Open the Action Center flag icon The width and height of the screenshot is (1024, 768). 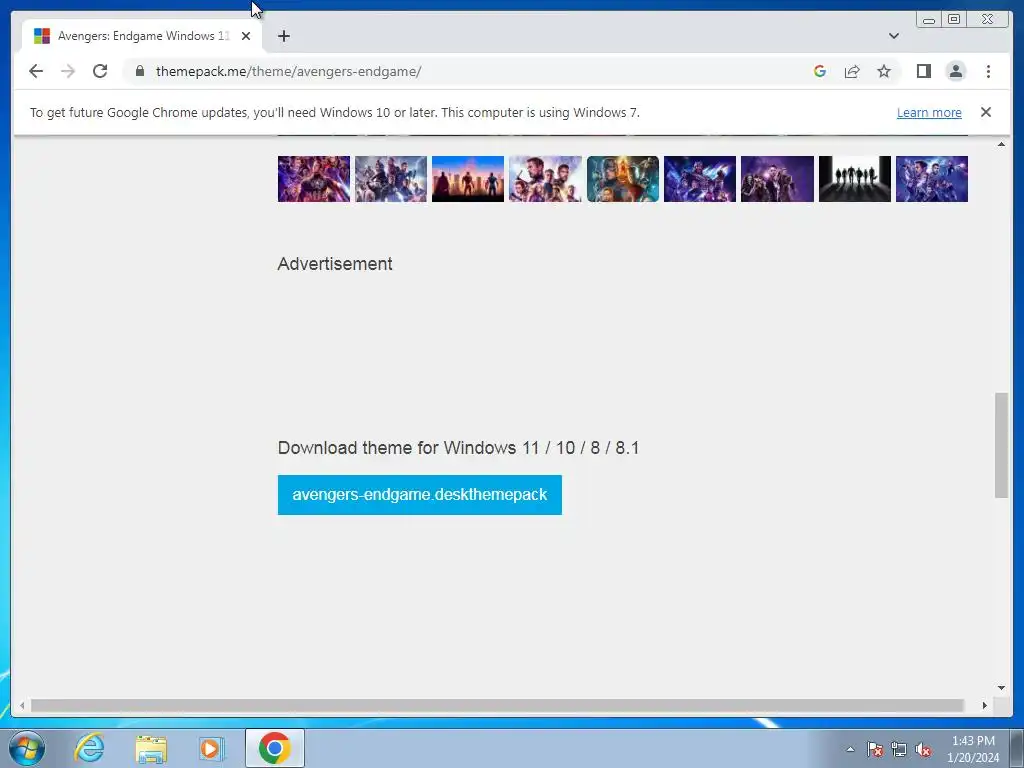(x=874, y=749)
